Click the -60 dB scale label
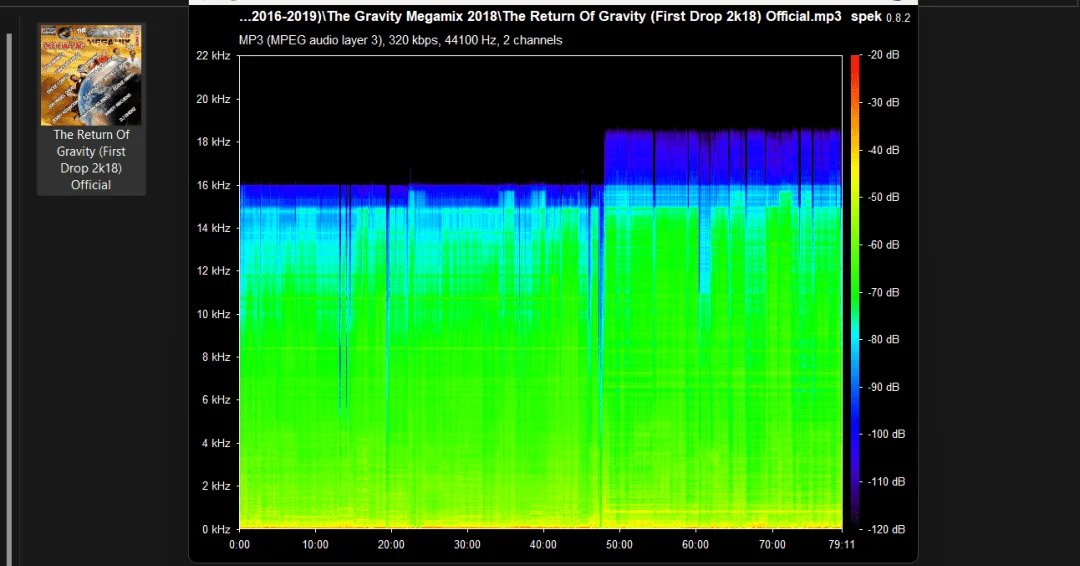The image size is (1080, 566). (883, 244)
